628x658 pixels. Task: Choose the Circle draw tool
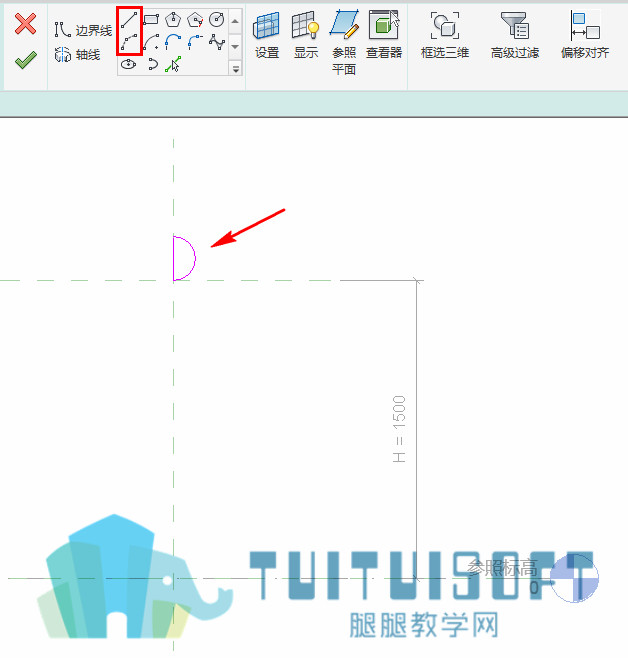click(216, 19)
